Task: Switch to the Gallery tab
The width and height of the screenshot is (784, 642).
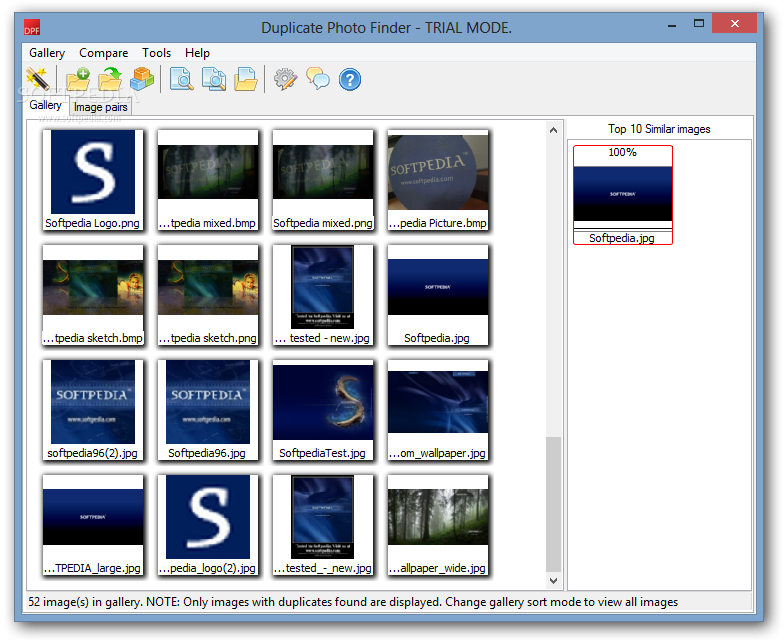Action: 46,105
